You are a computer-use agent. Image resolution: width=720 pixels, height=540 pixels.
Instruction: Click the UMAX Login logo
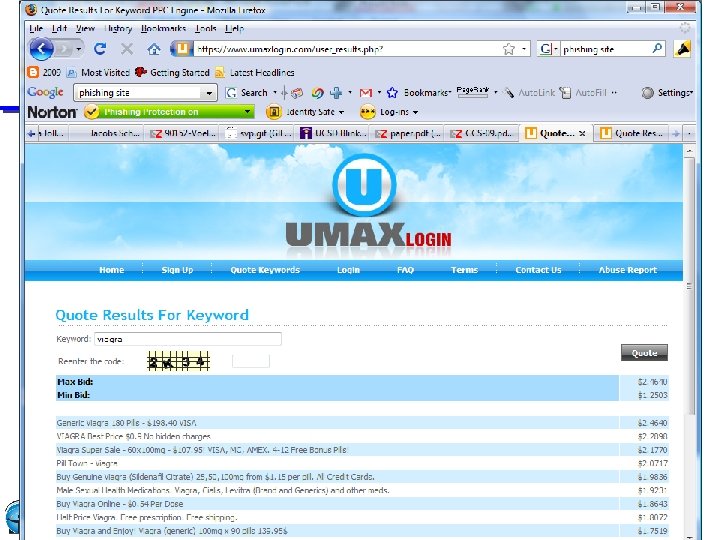[x=366, y=206]
